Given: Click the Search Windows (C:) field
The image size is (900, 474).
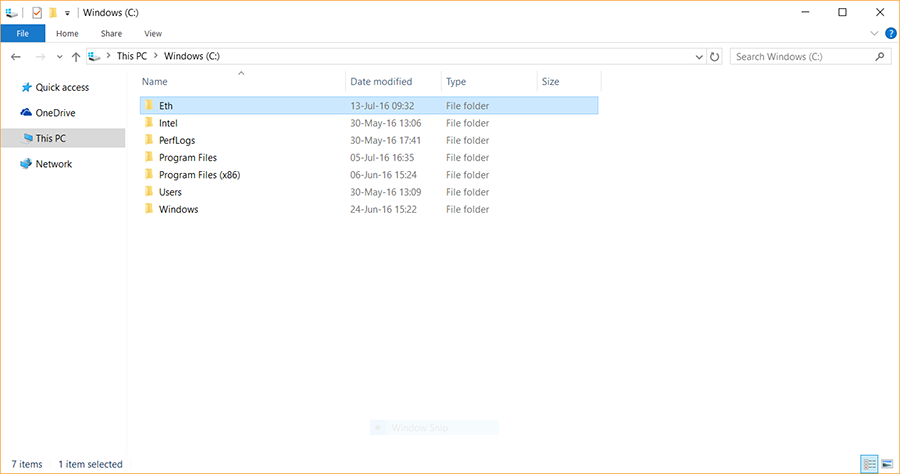Looking at the screenshot, I should pyautogui.click(x=810, y=56).
